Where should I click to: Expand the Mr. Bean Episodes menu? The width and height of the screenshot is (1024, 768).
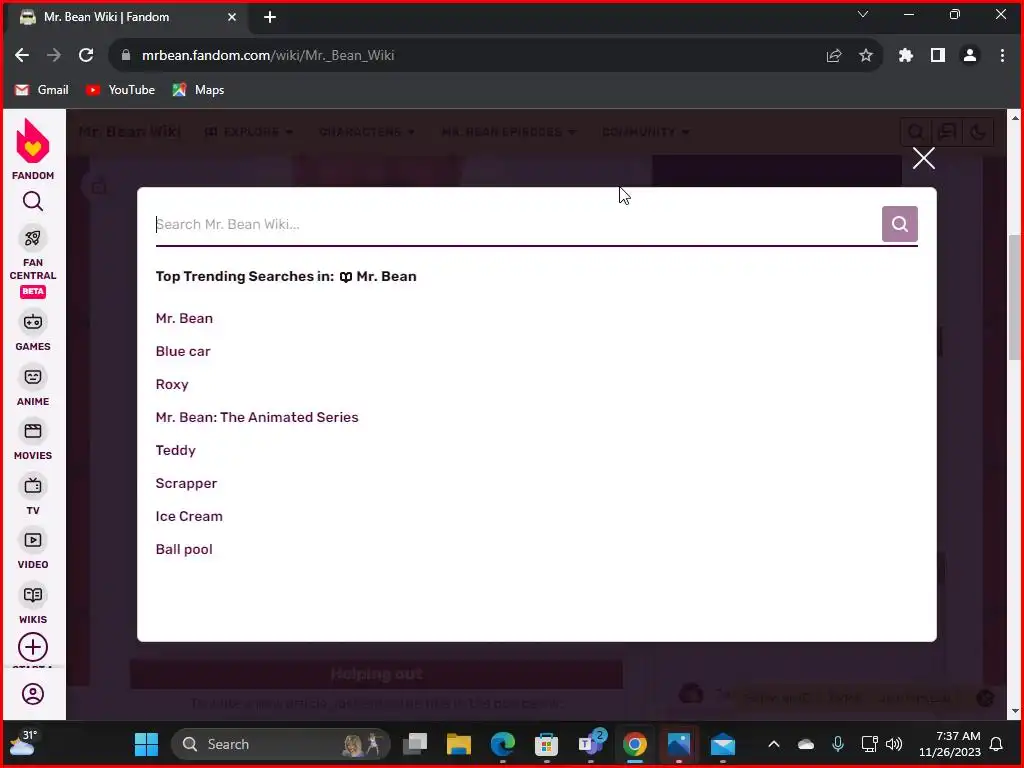pyautogui.click(x=509, y=132)
